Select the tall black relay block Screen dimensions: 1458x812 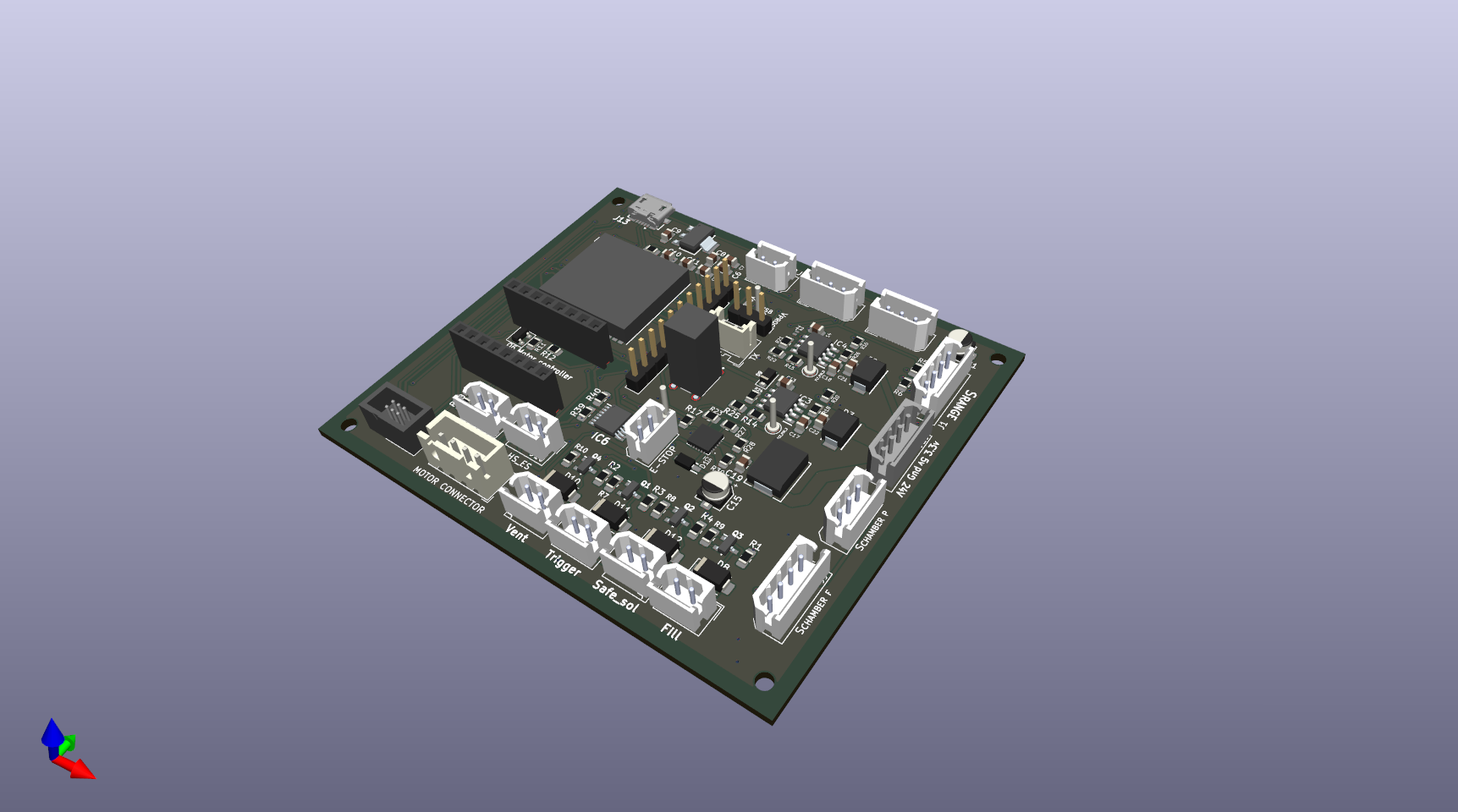(694, 353)
